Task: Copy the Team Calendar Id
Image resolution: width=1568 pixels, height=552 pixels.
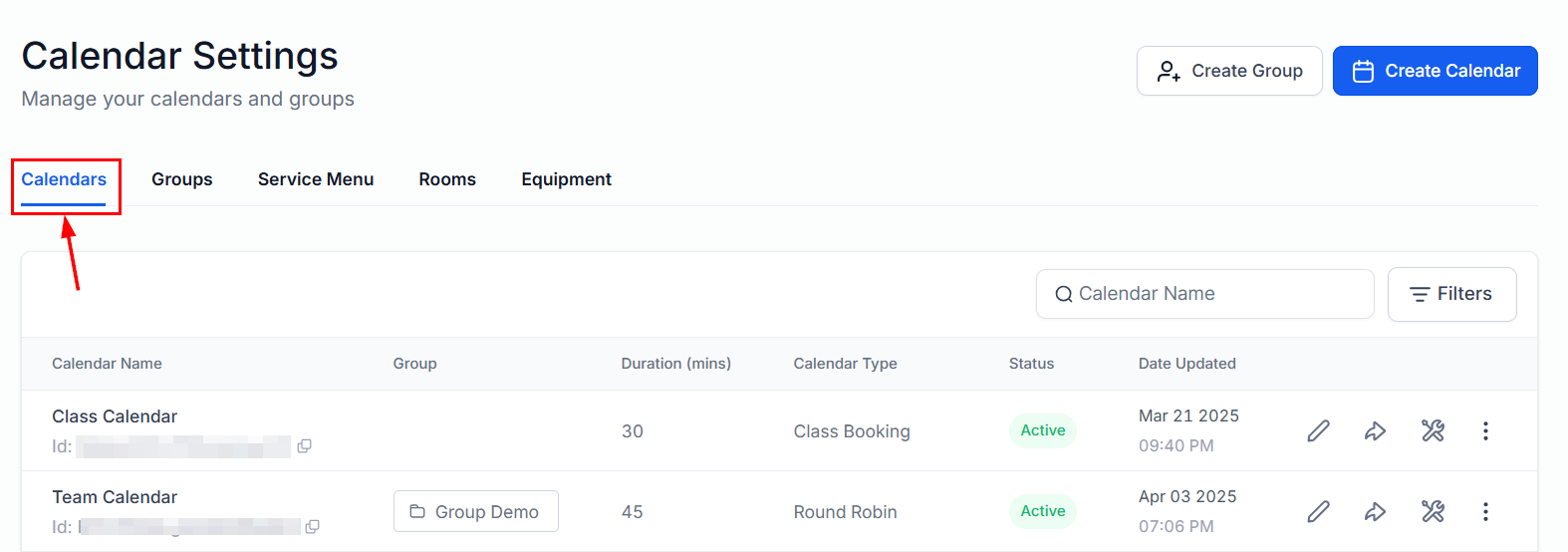Action: 313,527
